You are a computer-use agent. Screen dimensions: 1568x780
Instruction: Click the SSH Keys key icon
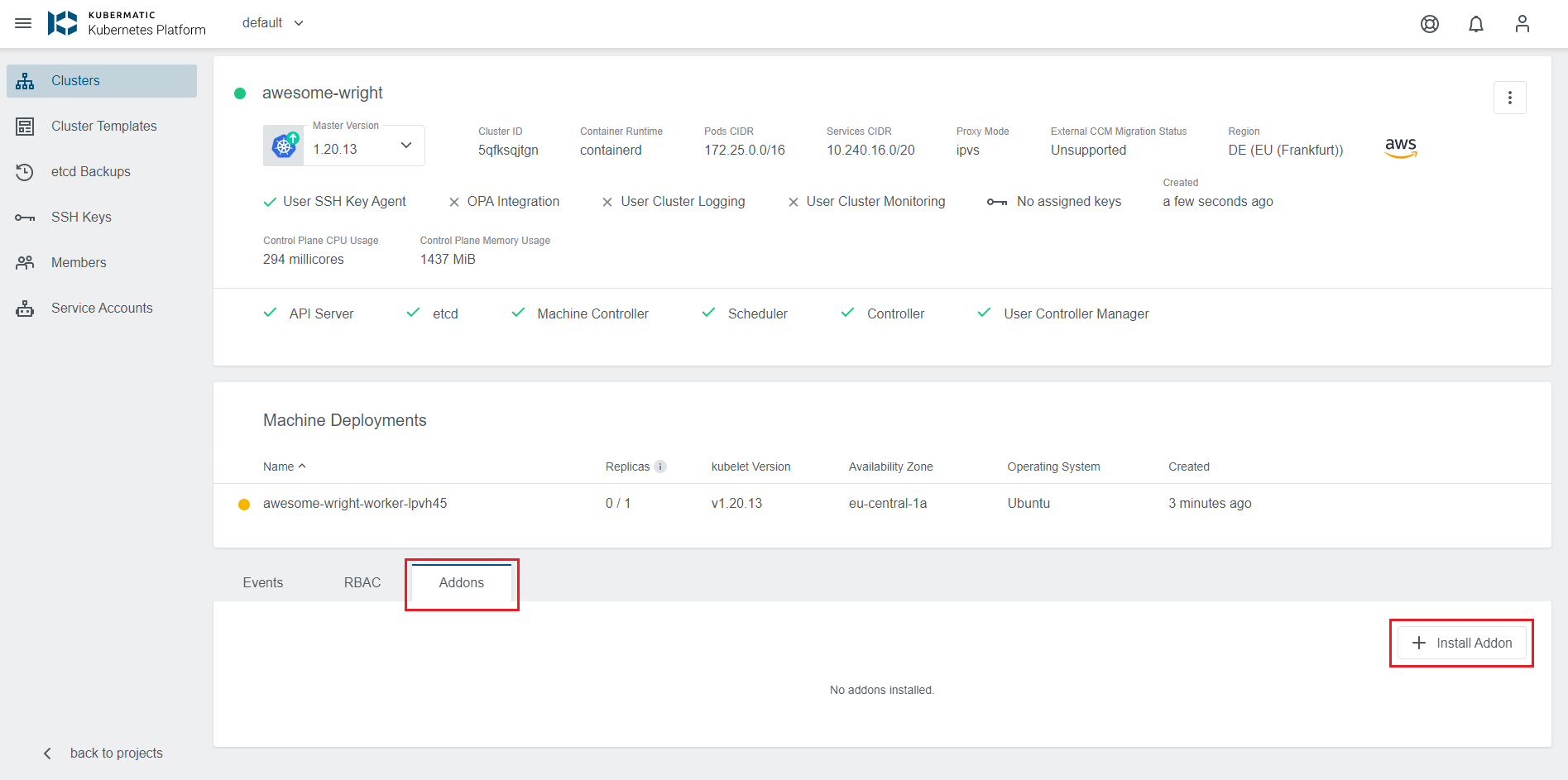coord(25,218)
